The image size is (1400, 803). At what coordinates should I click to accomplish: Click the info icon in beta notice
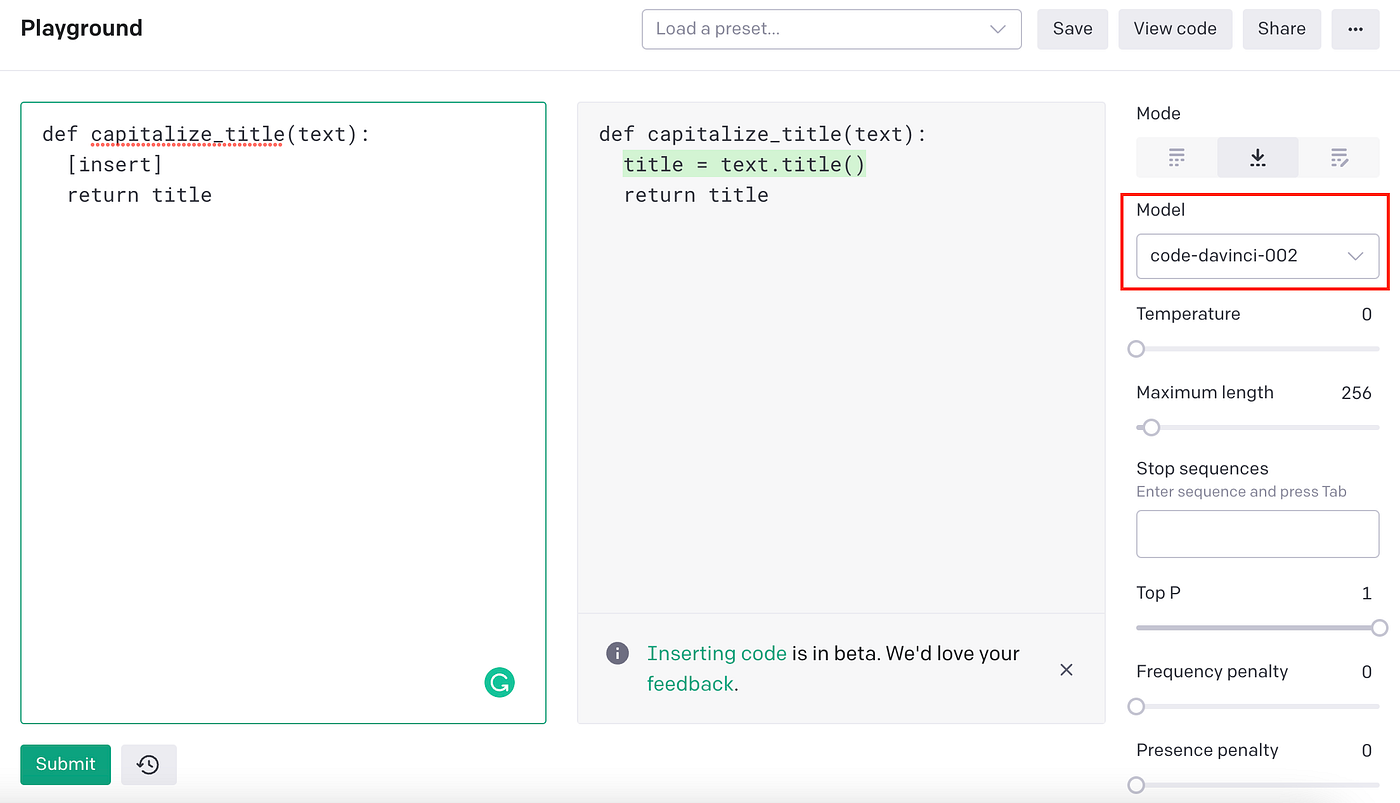[x=618, y=653]
